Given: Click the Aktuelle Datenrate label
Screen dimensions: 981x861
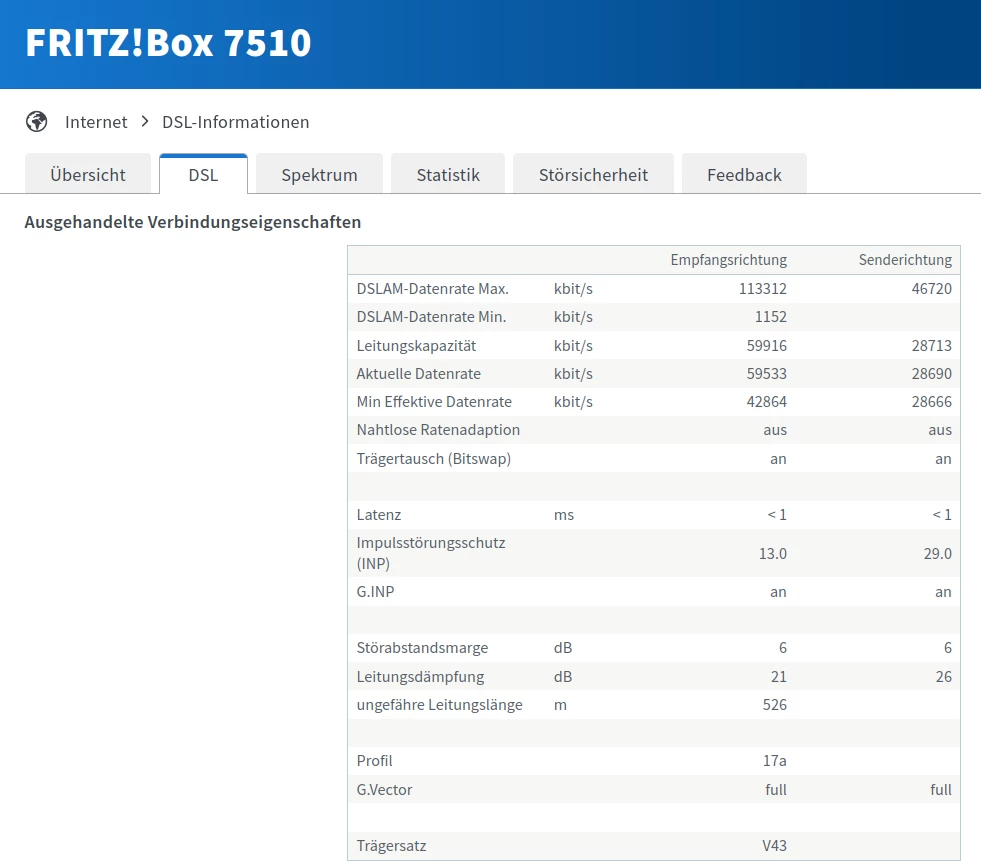Looking at the screenshot, I should pyautogui.click(x=419, y=374).
